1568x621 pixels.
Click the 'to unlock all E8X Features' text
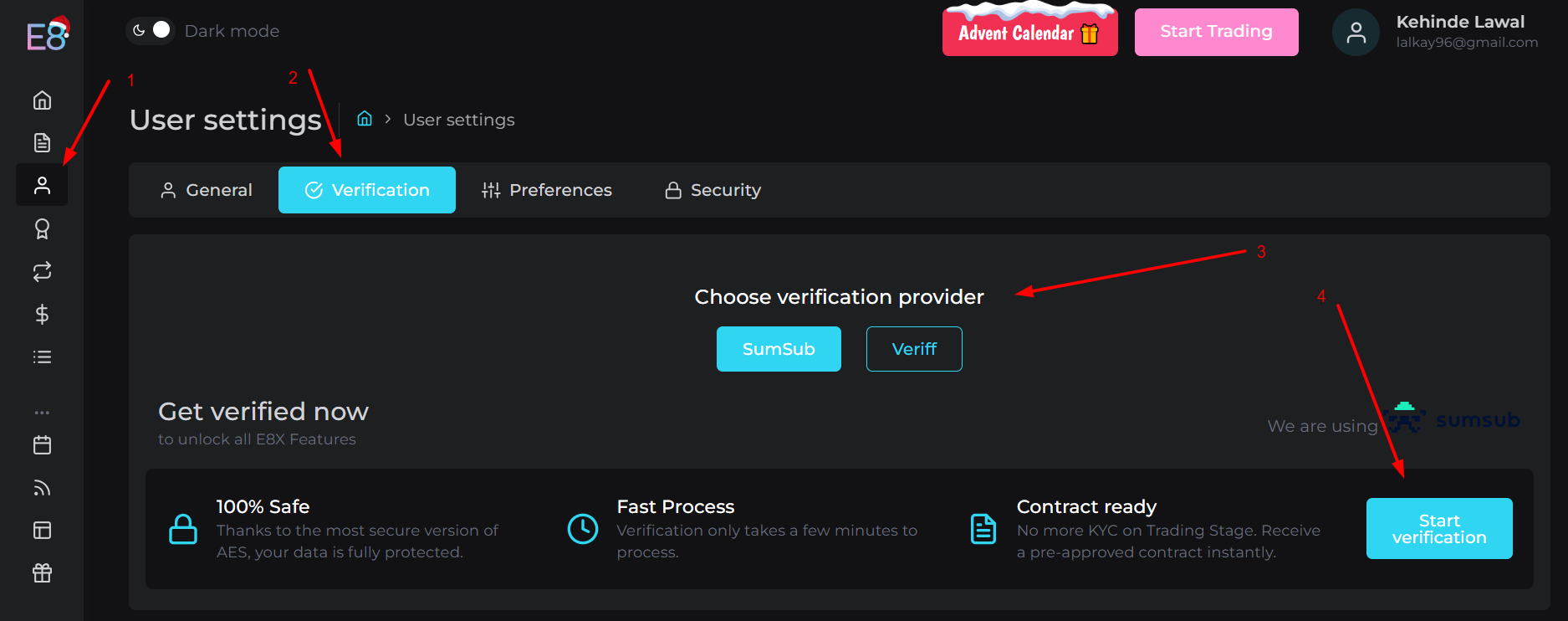(257, 439)
